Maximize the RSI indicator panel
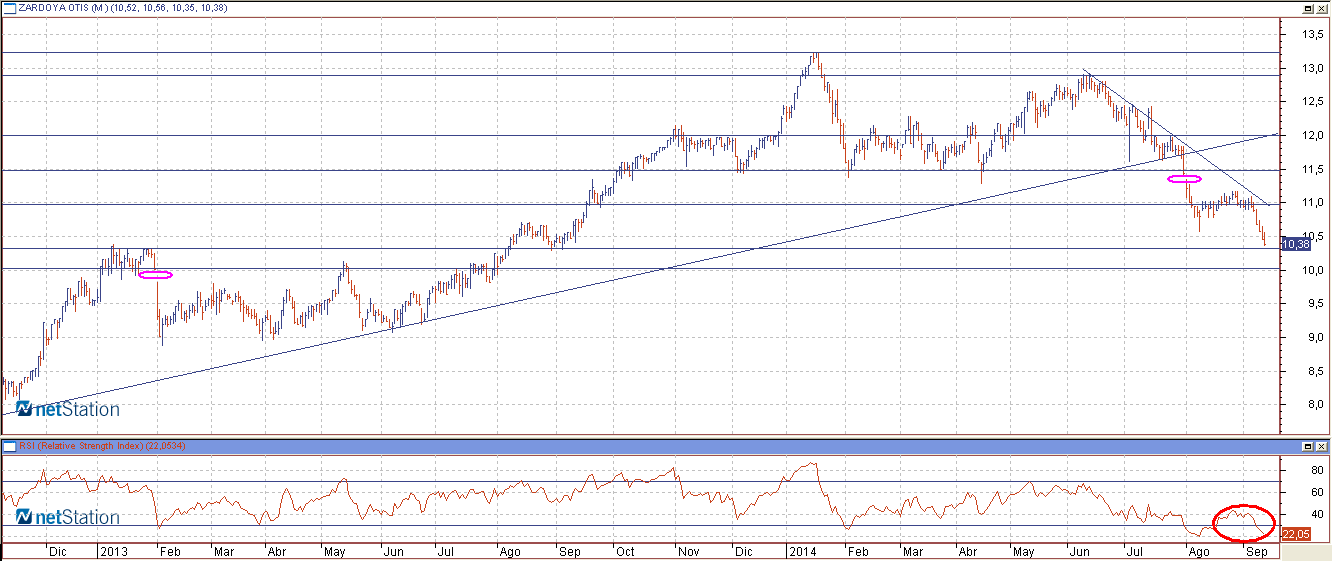This screenshot has width=1332, height=561. [1308, 445]
